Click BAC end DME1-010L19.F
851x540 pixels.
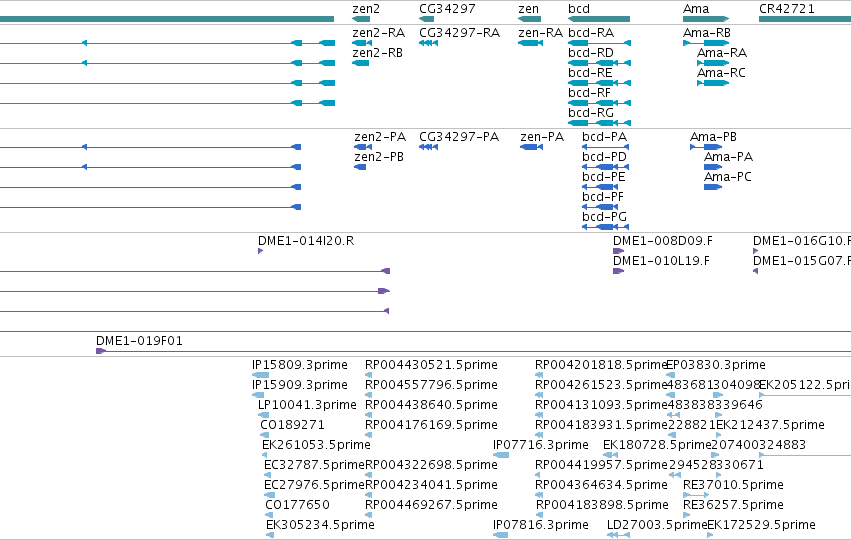618,271
